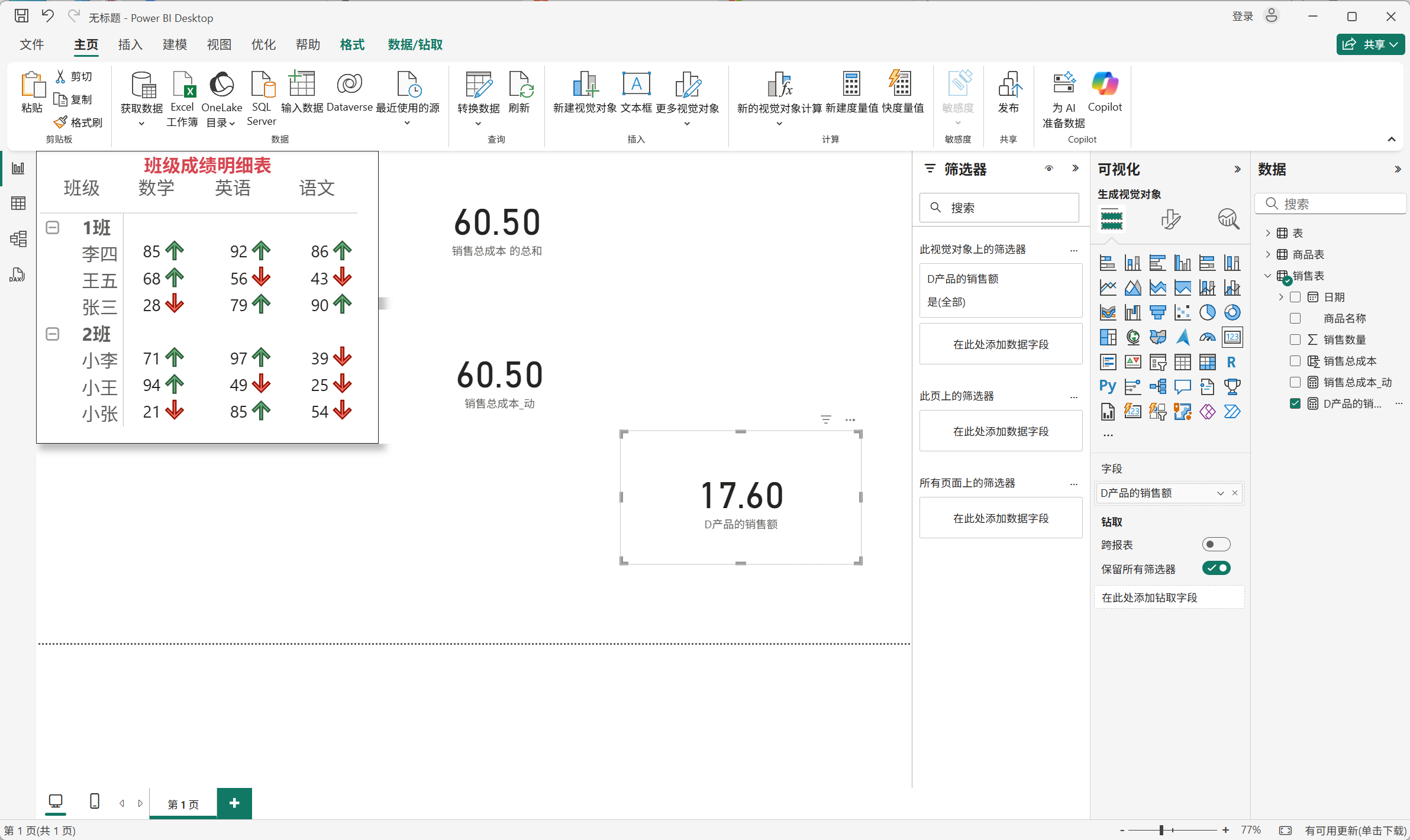Switch to the model view sidebar icon
Image resolution: width=1410 pixels, height=840 pixels.
coord(18,239)
